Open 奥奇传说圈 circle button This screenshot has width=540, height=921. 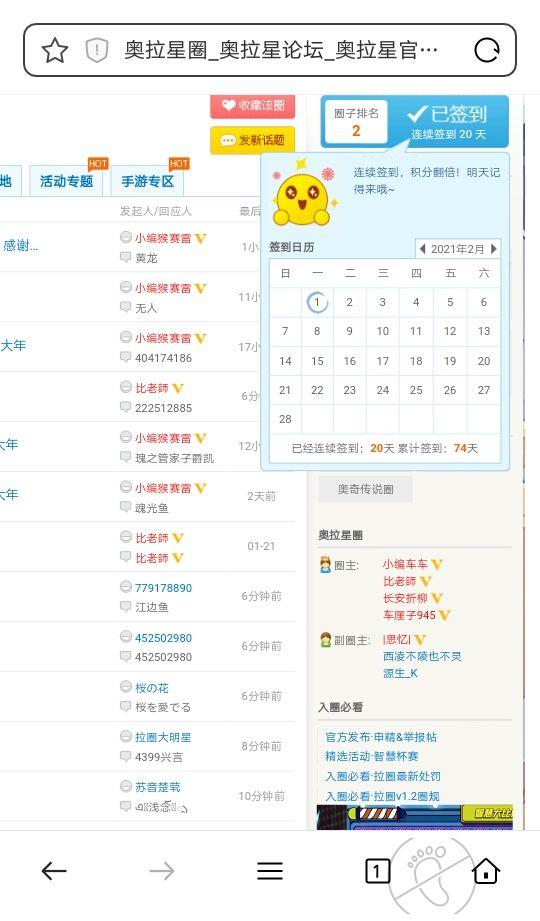(365, 489)
